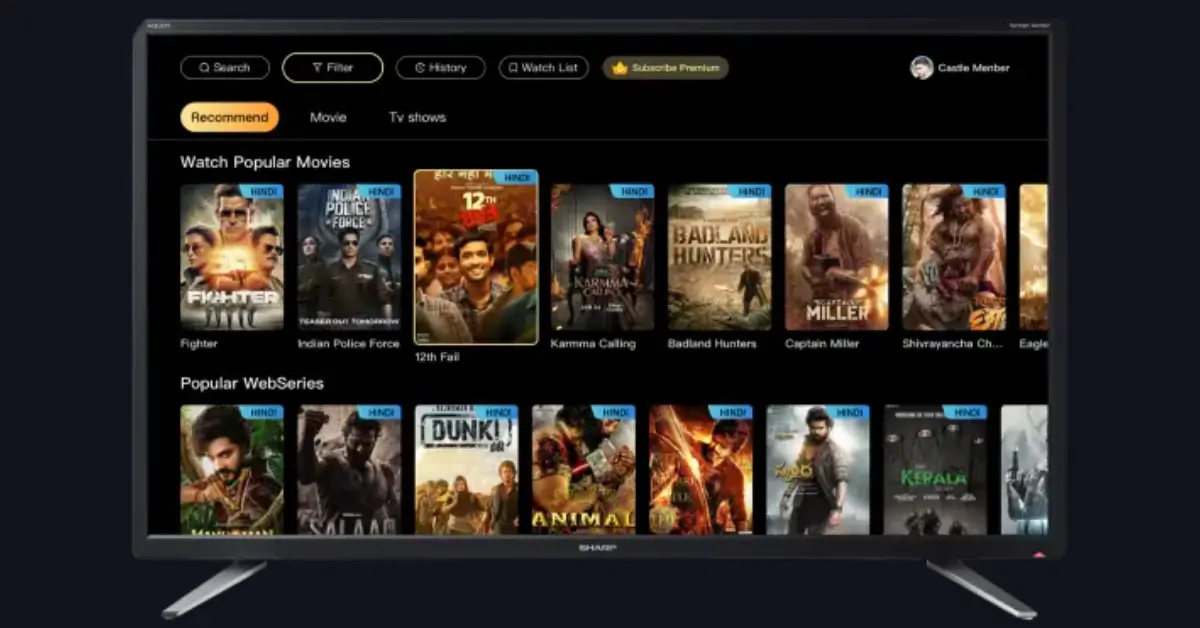The height and width of the screenshot is (628, 1200).
Task: Open the Filter options
Action: [x=332, y=68]
